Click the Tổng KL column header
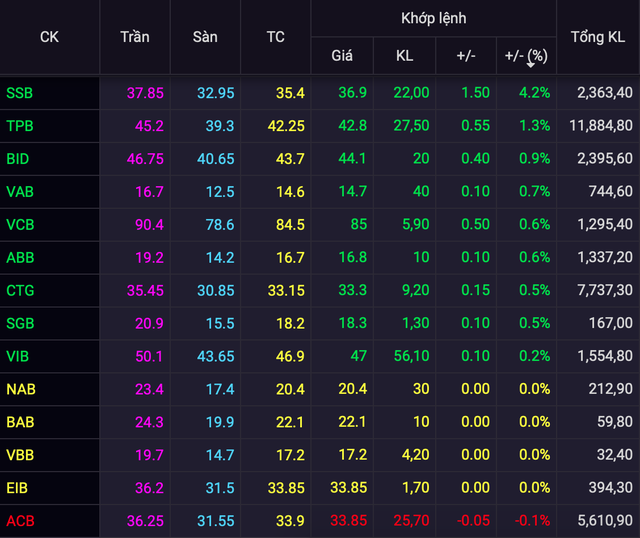The image size is (640, 538). (x=598, y=37)
